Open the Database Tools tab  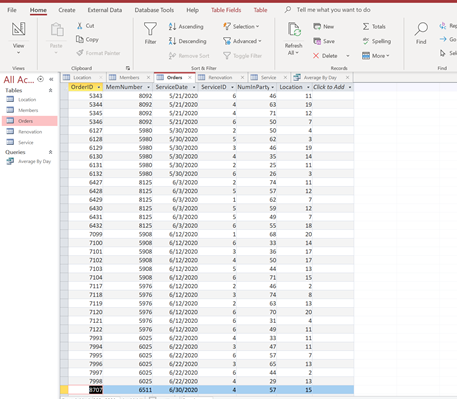[154, 10]
